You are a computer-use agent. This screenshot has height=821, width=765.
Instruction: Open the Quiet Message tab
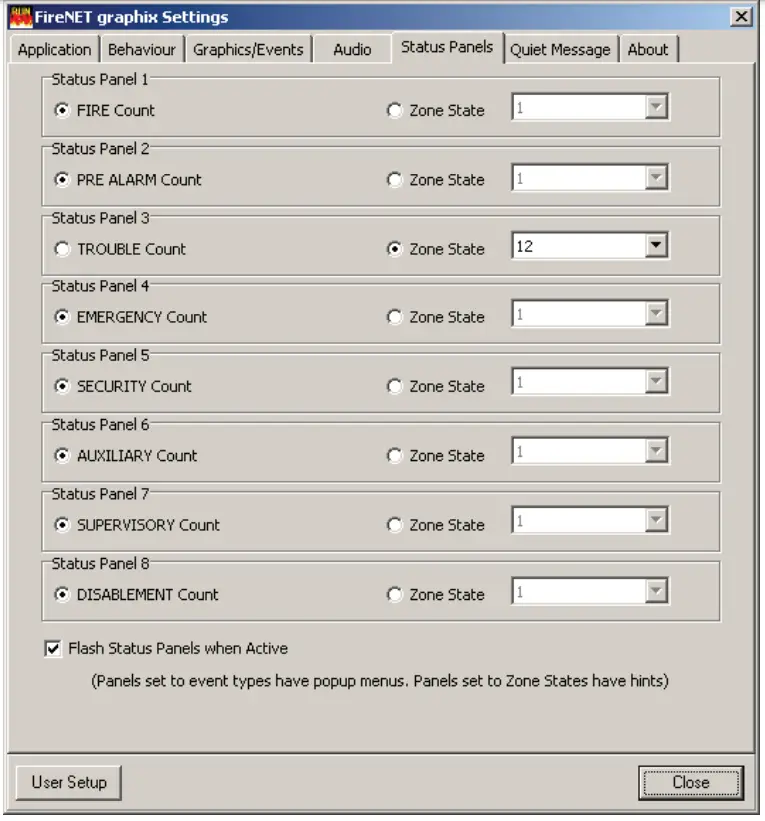click(560, 50)
